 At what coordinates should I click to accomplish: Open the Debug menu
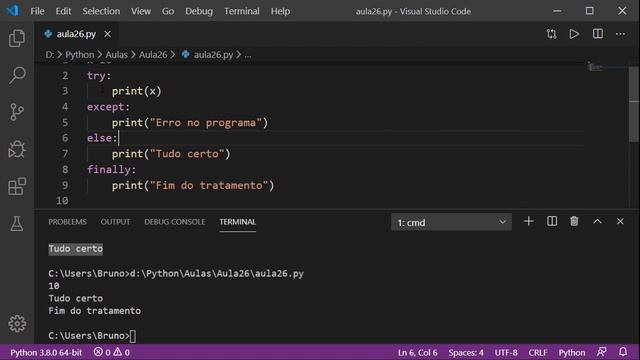[x=199, y=11]
